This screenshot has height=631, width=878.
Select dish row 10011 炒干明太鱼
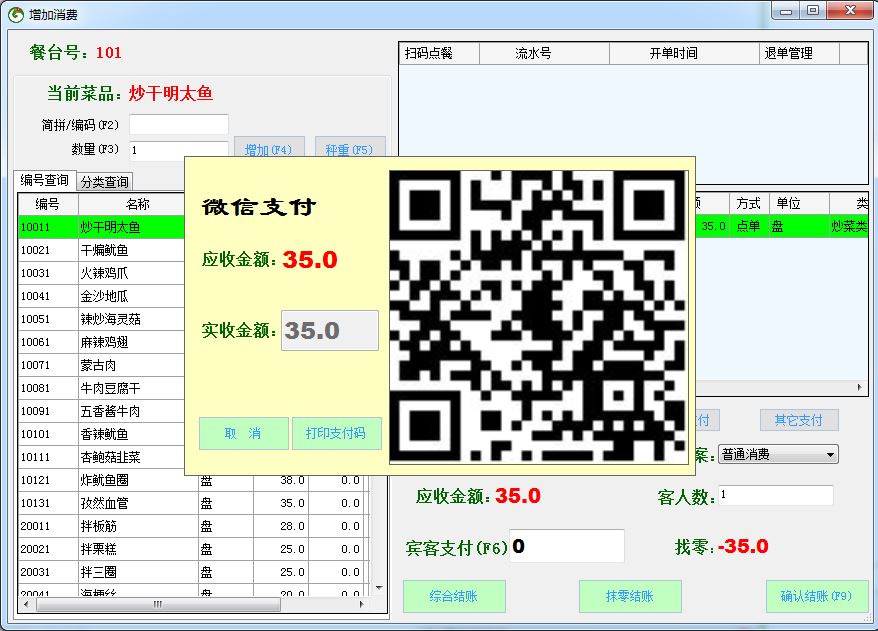[102, 227]
